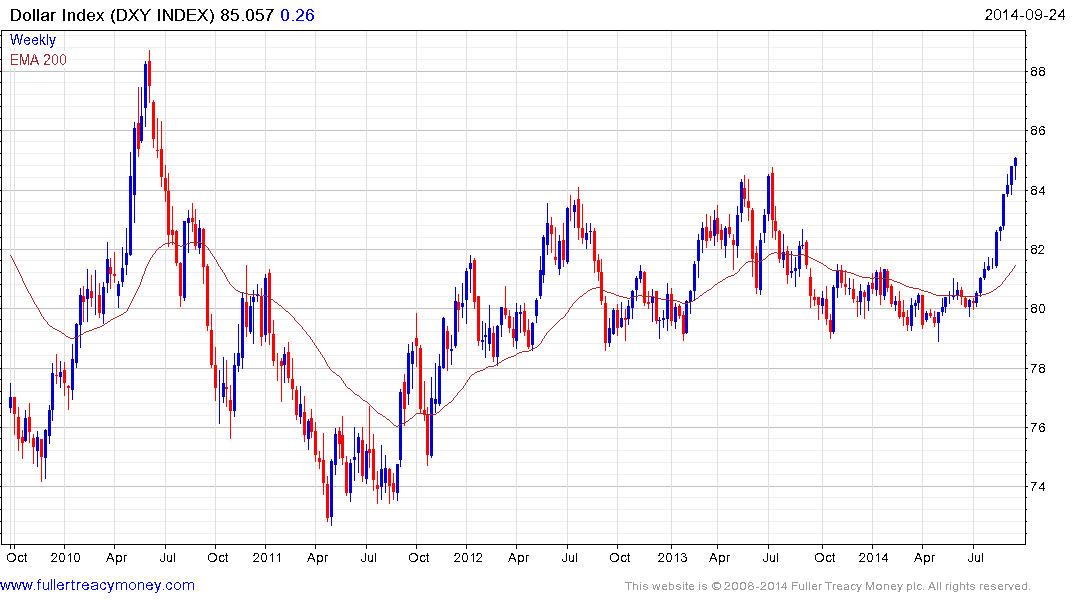Click the 88 price axis label
Viewport: 1075px width, 600px height.
[x=1038, y=71]
